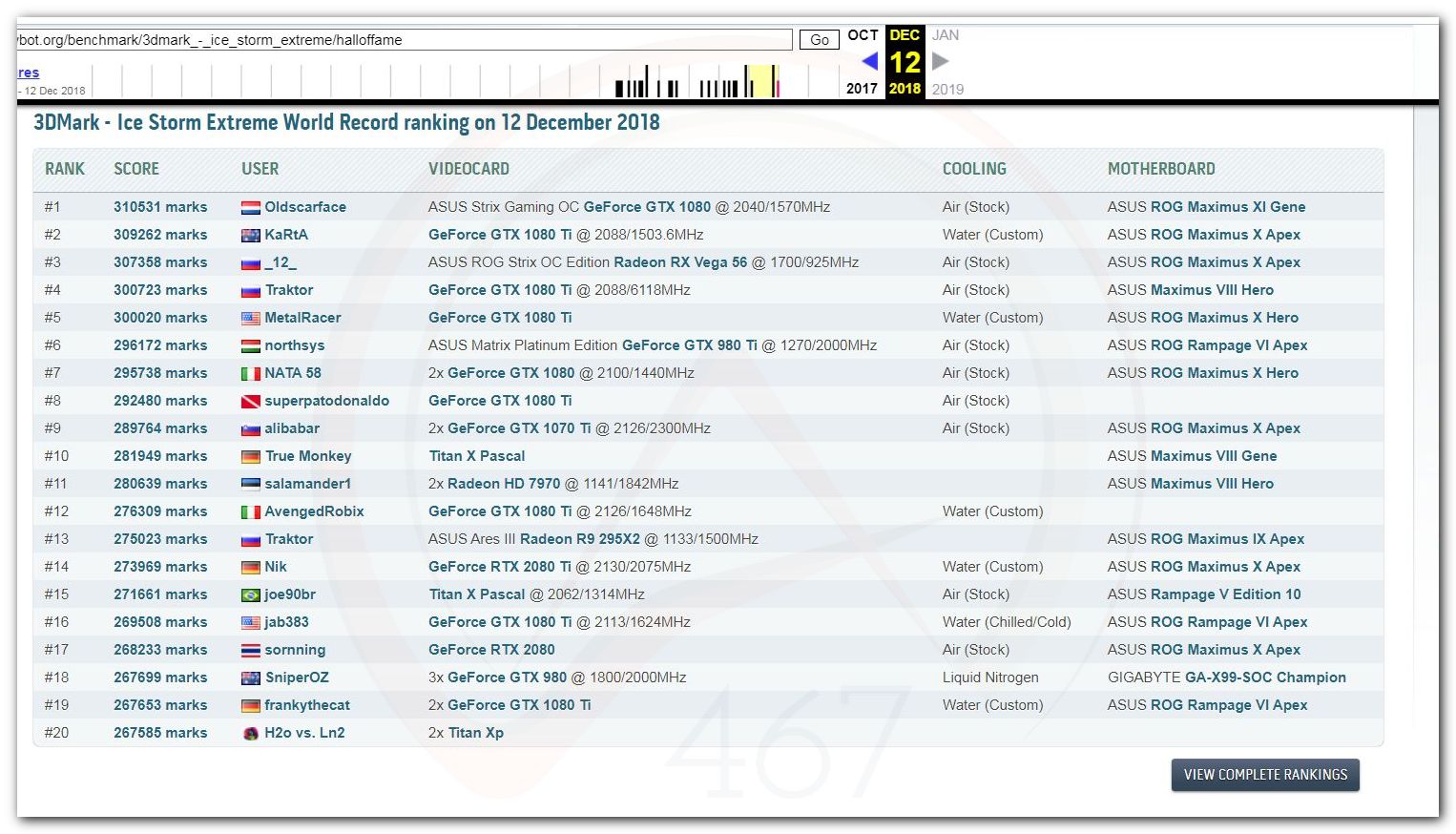Open the 310531 marks score link
The width and height of the screenshot is (1456, 834).
click(x=160, y=207)
